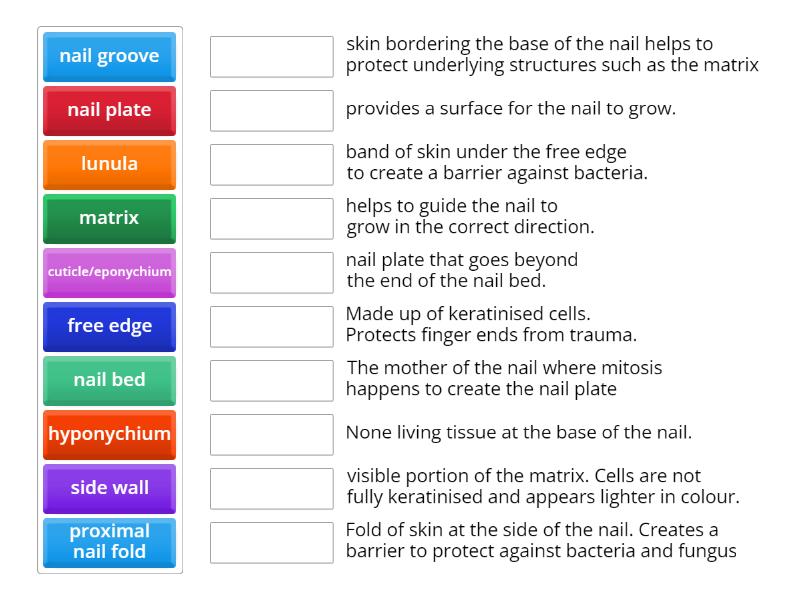Click the definition mentioning 'None living tissue'
Viewport: 800px width, 600px height.
click(480, 434)
